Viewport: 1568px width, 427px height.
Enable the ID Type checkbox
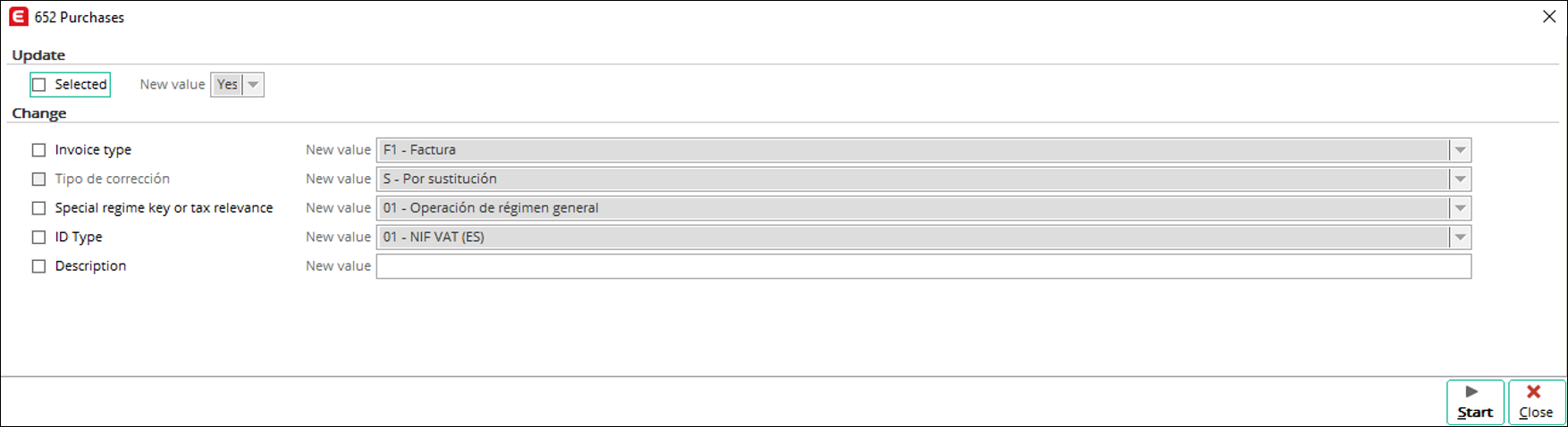pos(38,237)
